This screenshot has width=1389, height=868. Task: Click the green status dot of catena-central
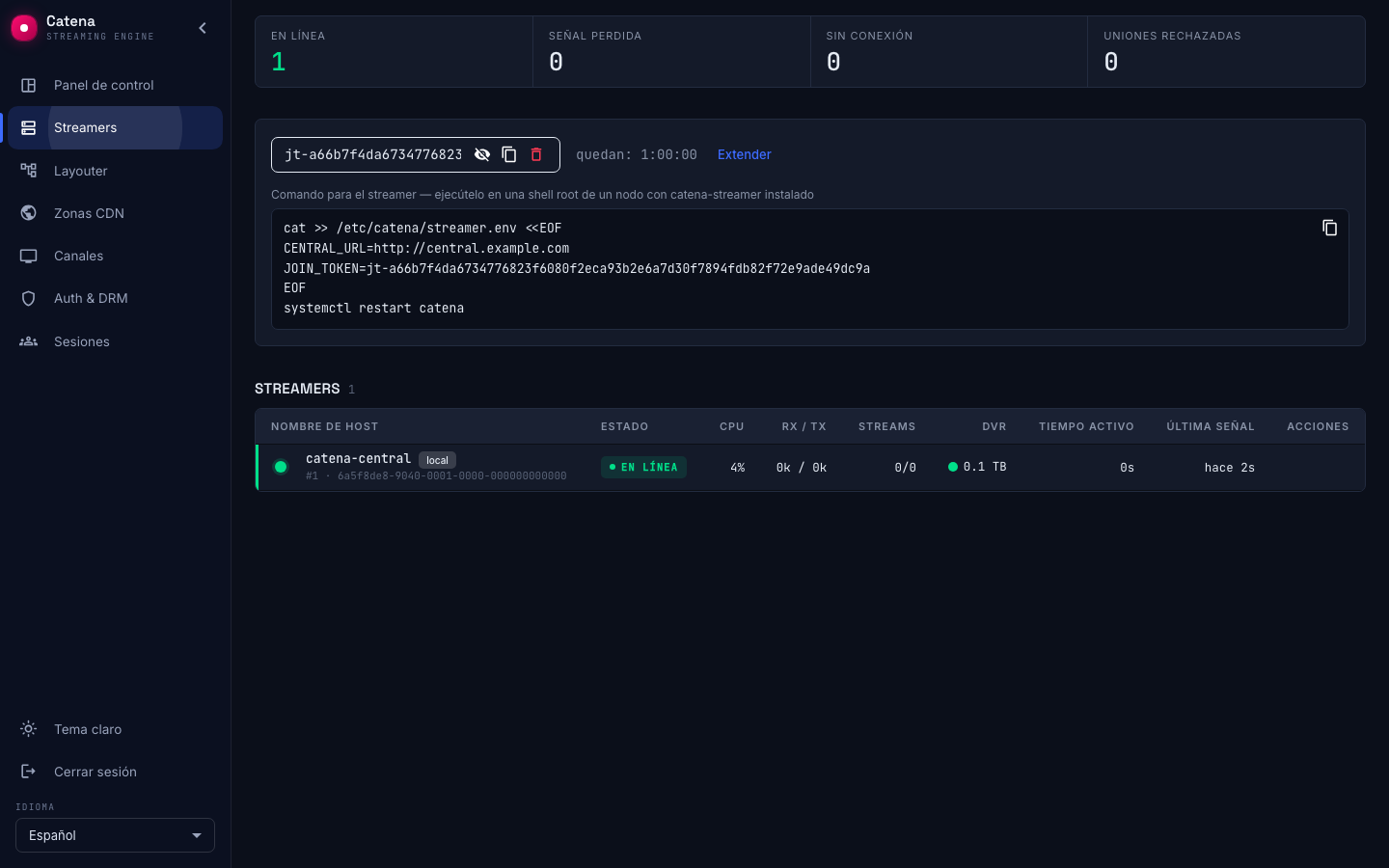point(281,467)
